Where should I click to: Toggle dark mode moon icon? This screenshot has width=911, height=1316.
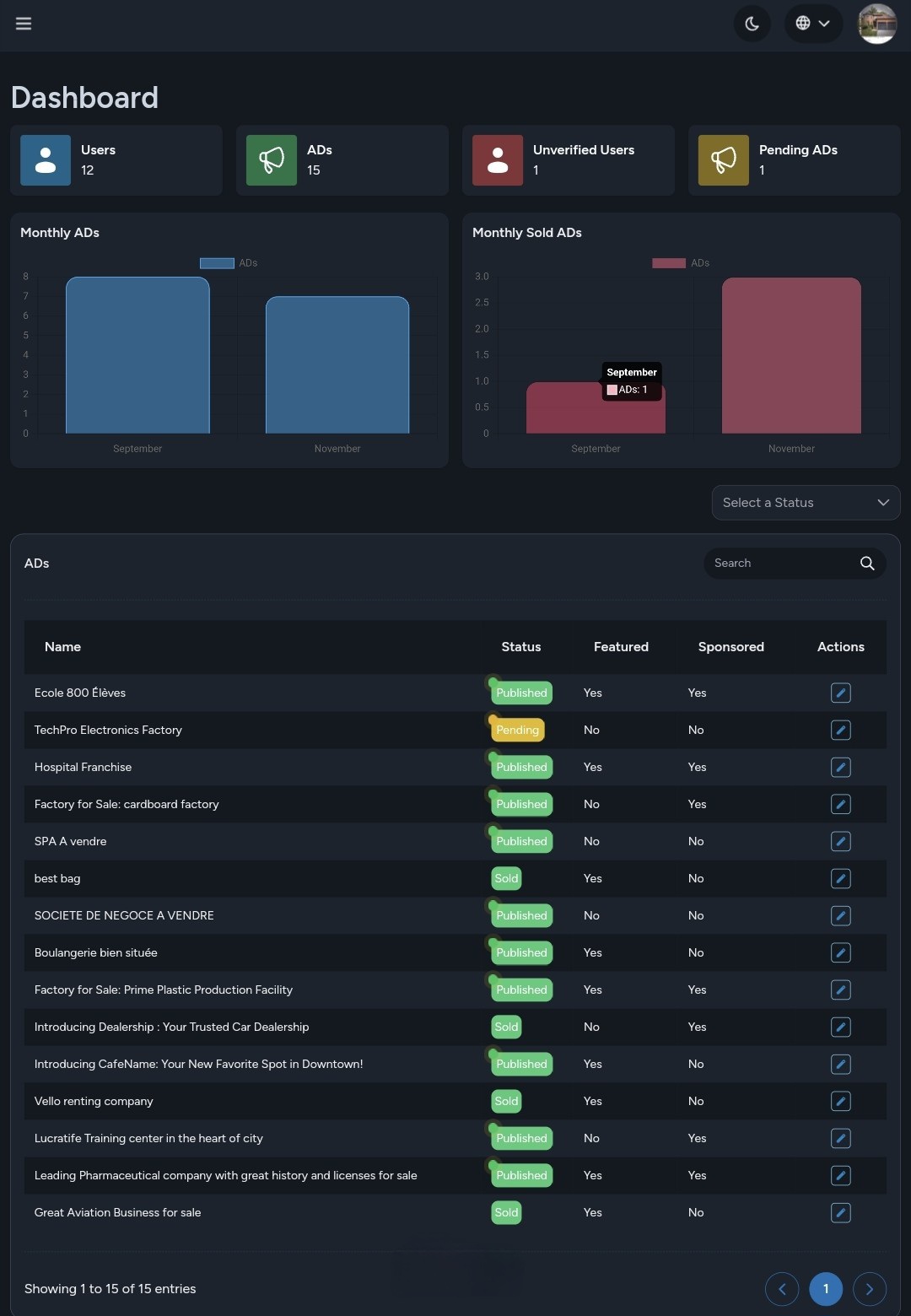(x=752, y=24)
